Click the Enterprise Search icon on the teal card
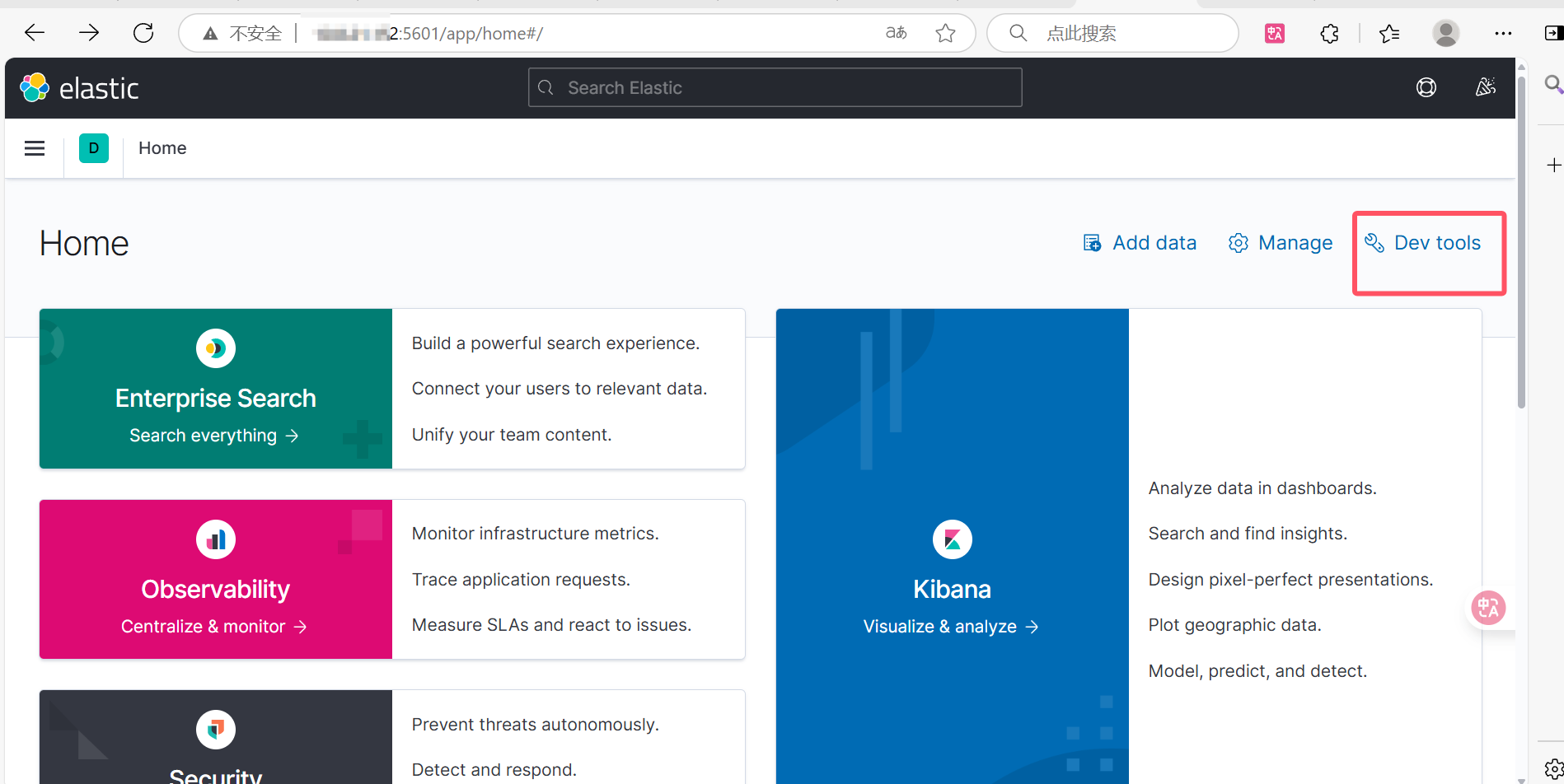Screen dimensions: 1564x784 215,348
